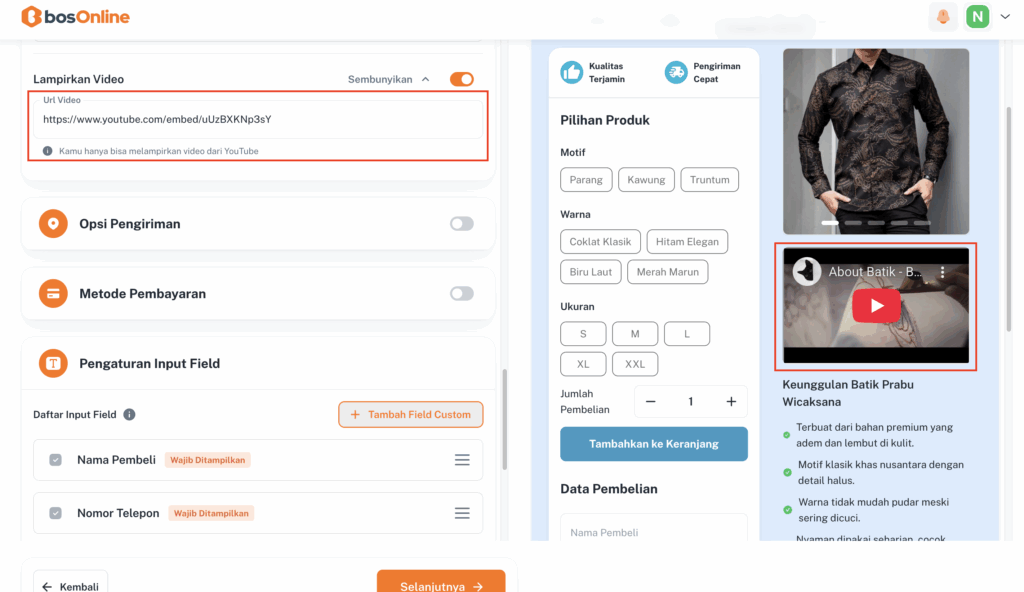This screenshot has width=1024, height=592.
Task: Select the Kawung motif option
Action: (646, 180)
